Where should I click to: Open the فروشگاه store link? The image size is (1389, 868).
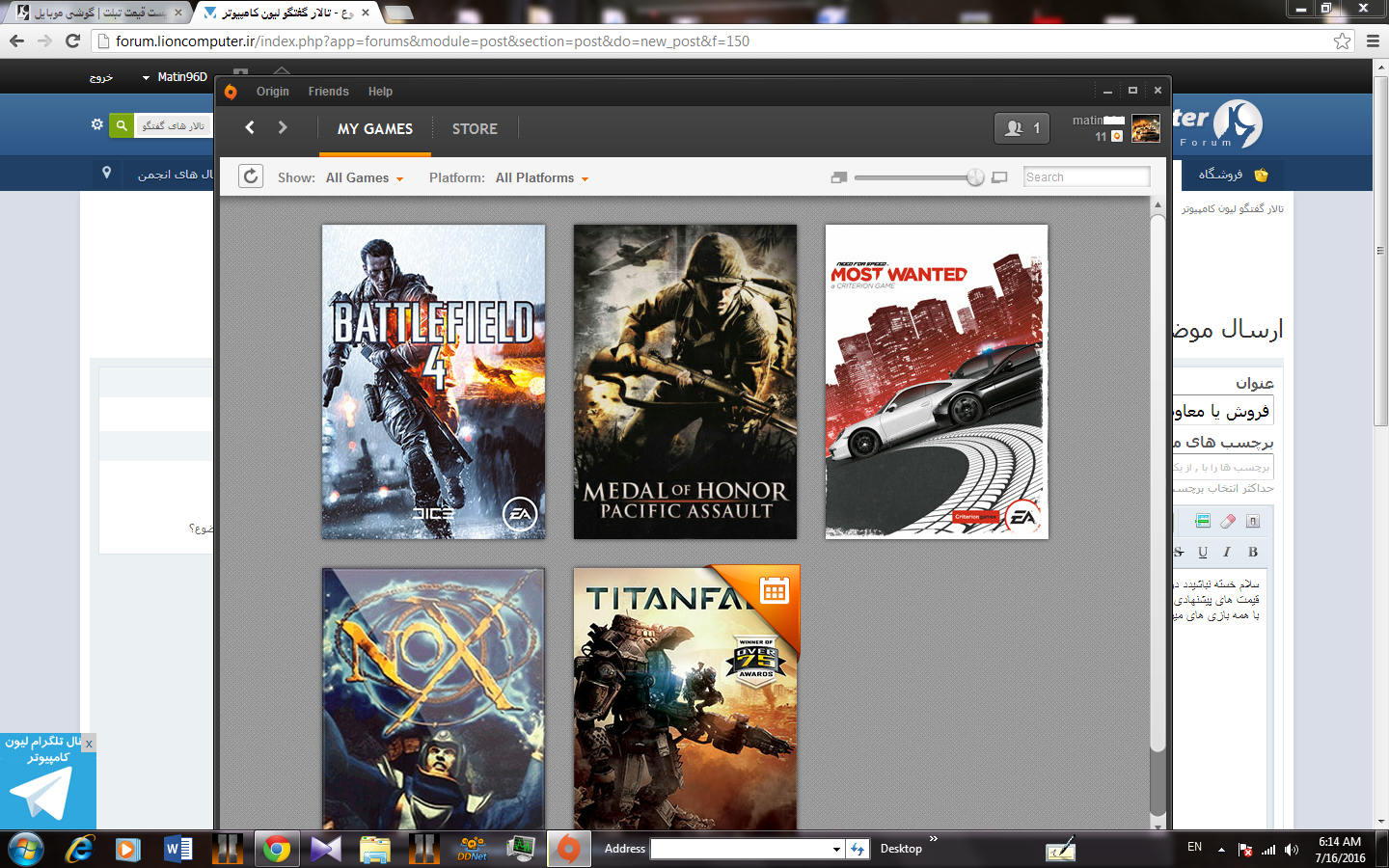point(1220,175)
